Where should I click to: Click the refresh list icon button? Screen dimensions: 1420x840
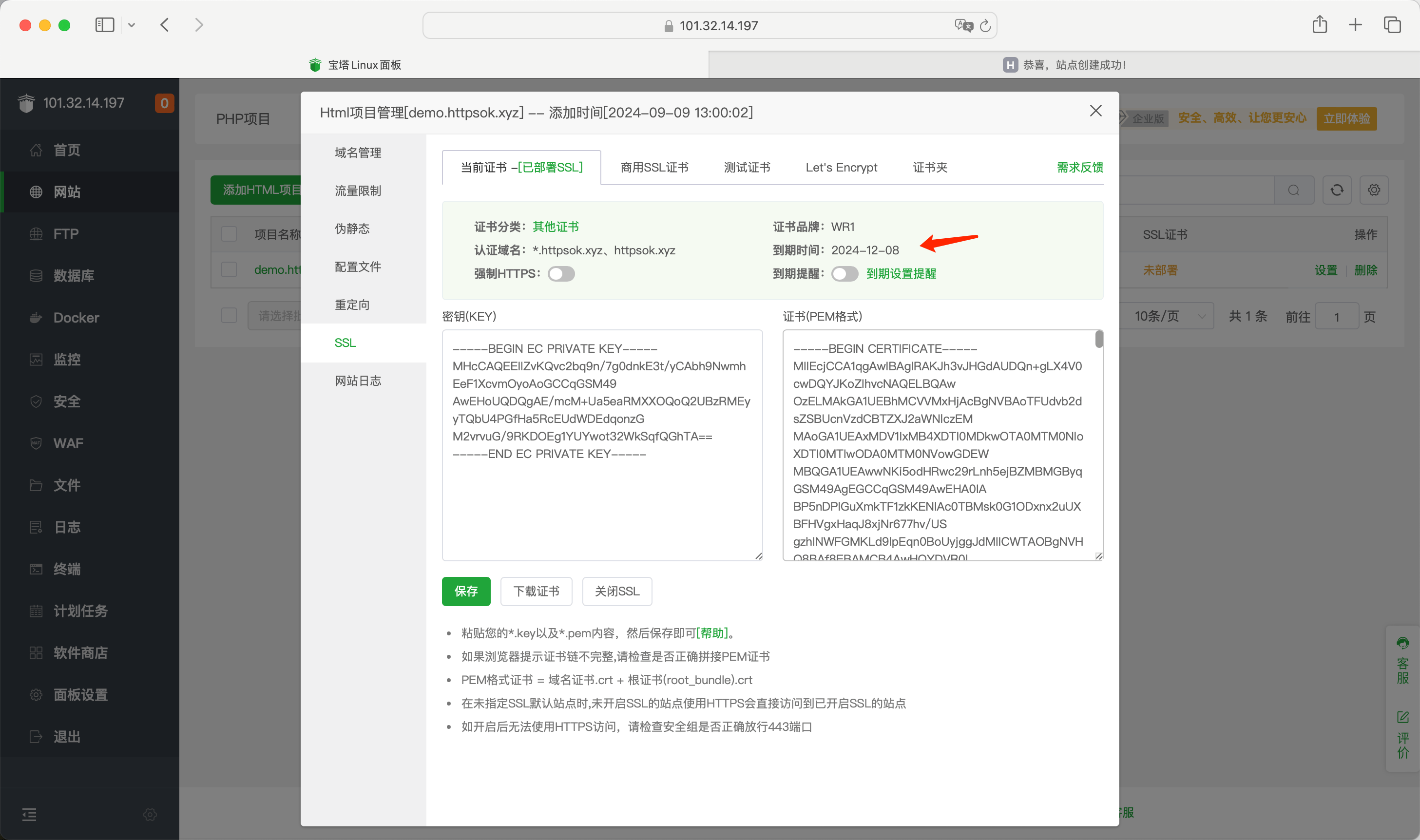click(1336, 190)
